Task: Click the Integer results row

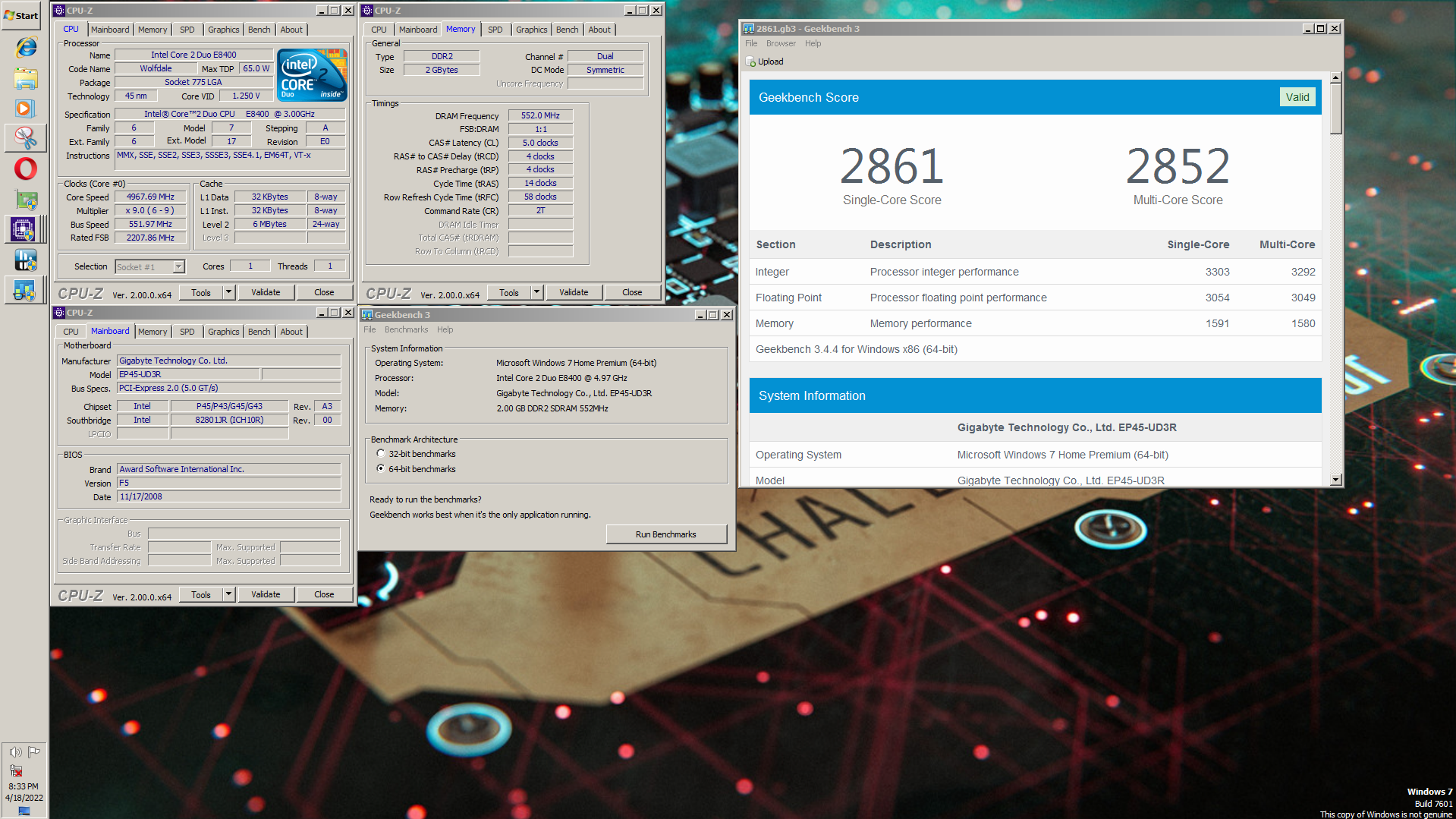Action: point(1035,272)
